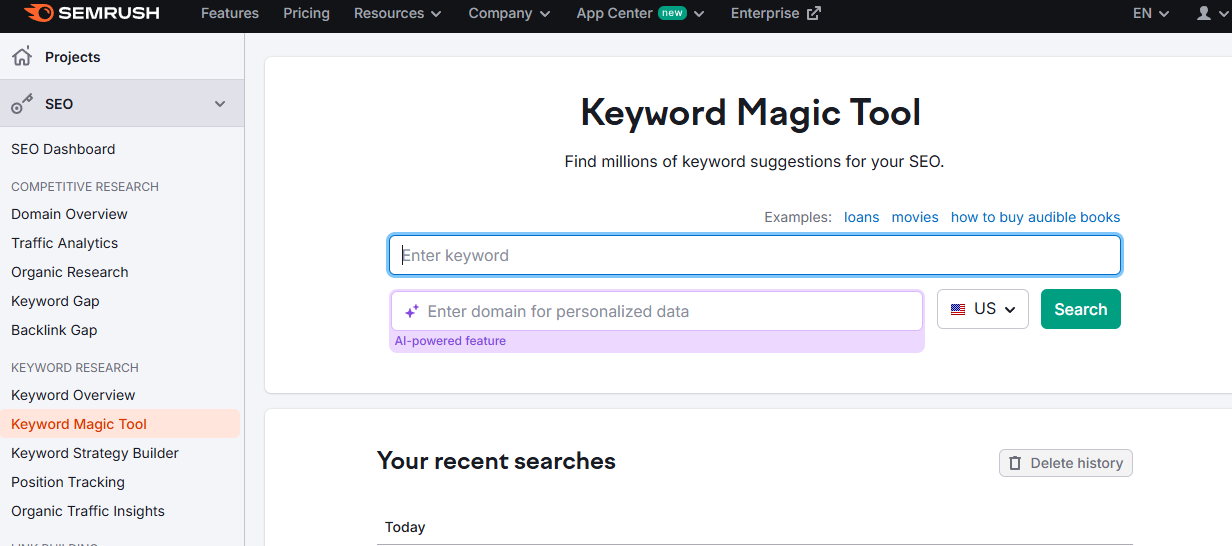Open the Projects home icon
This screenshot has height=546, width=1232.
point(22,57)
